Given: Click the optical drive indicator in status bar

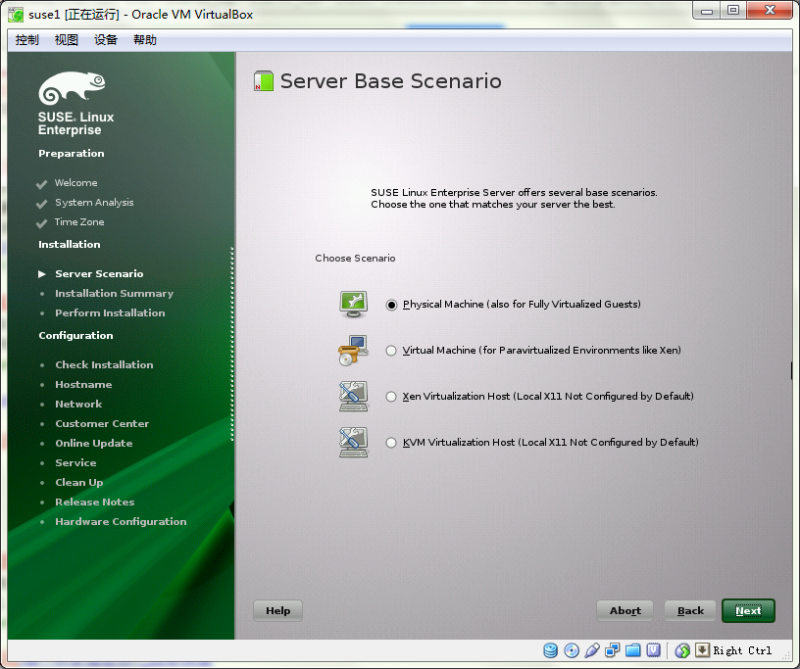Looking at the screenshot, I should coord(571,650).
